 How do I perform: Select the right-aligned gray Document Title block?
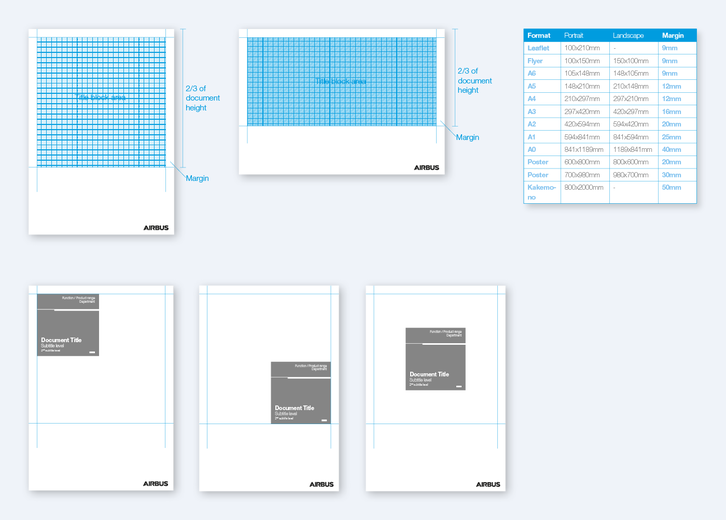pyautogui.click(x=300, y=392)
